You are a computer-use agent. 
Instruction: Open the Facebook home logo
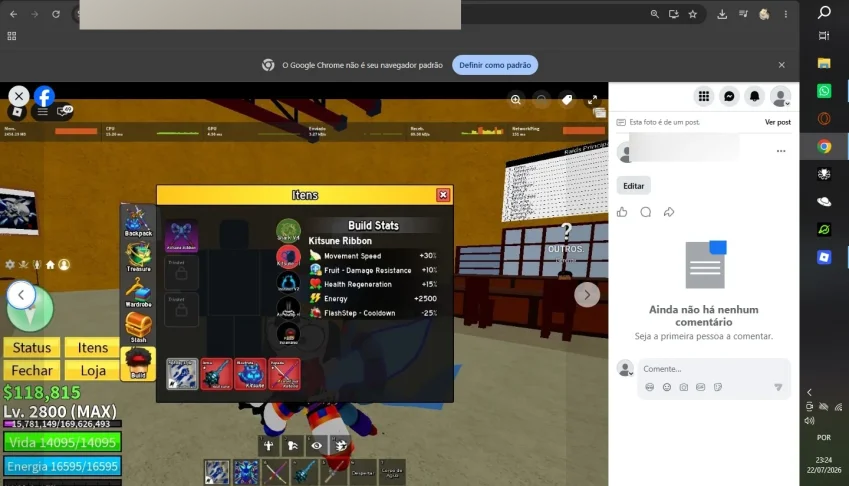pyautogui.click(x=44, y=96)
